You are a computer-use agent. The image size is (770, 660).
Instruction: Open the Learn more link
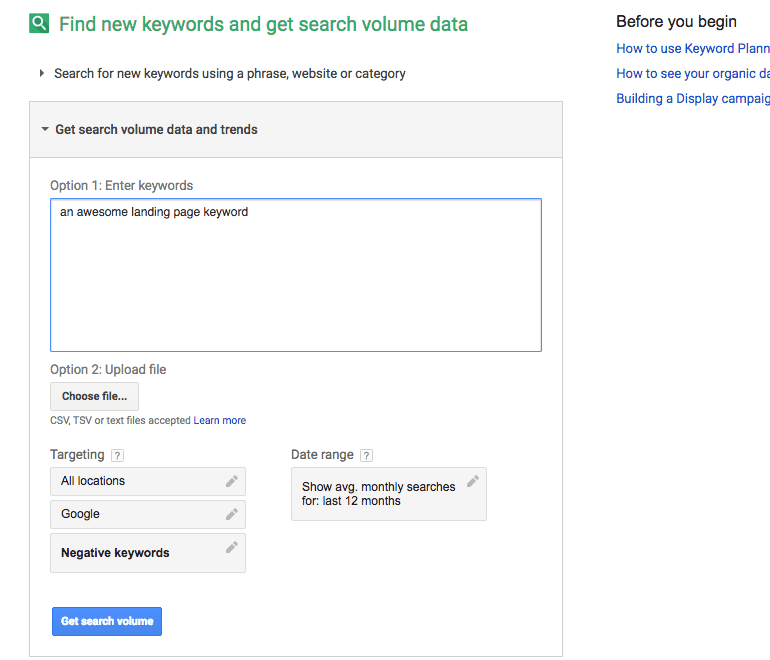coord(220,421)
